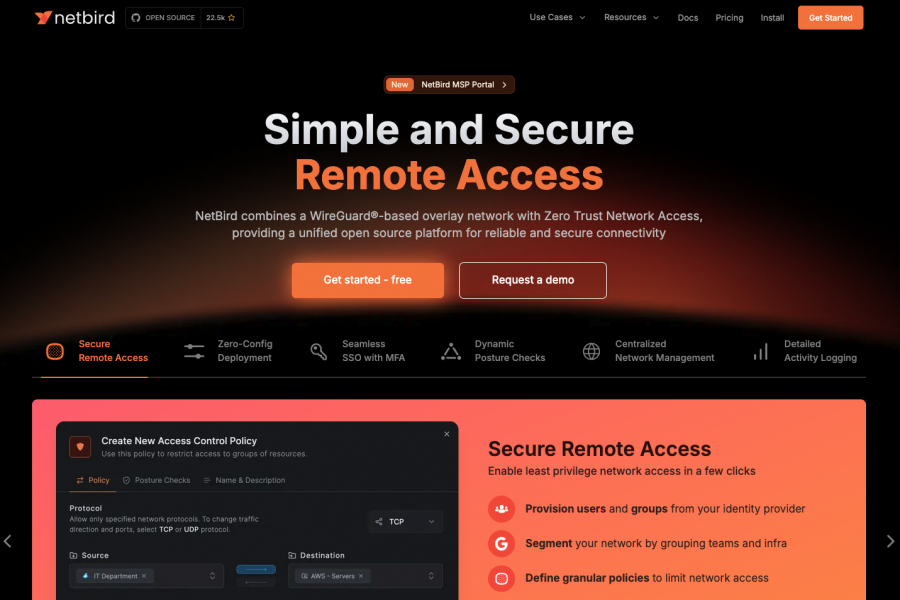This screenshot has height=600, width=900.
Task: Select the Detailed Activity Logging chart icon
Action: tap(761, 351)
